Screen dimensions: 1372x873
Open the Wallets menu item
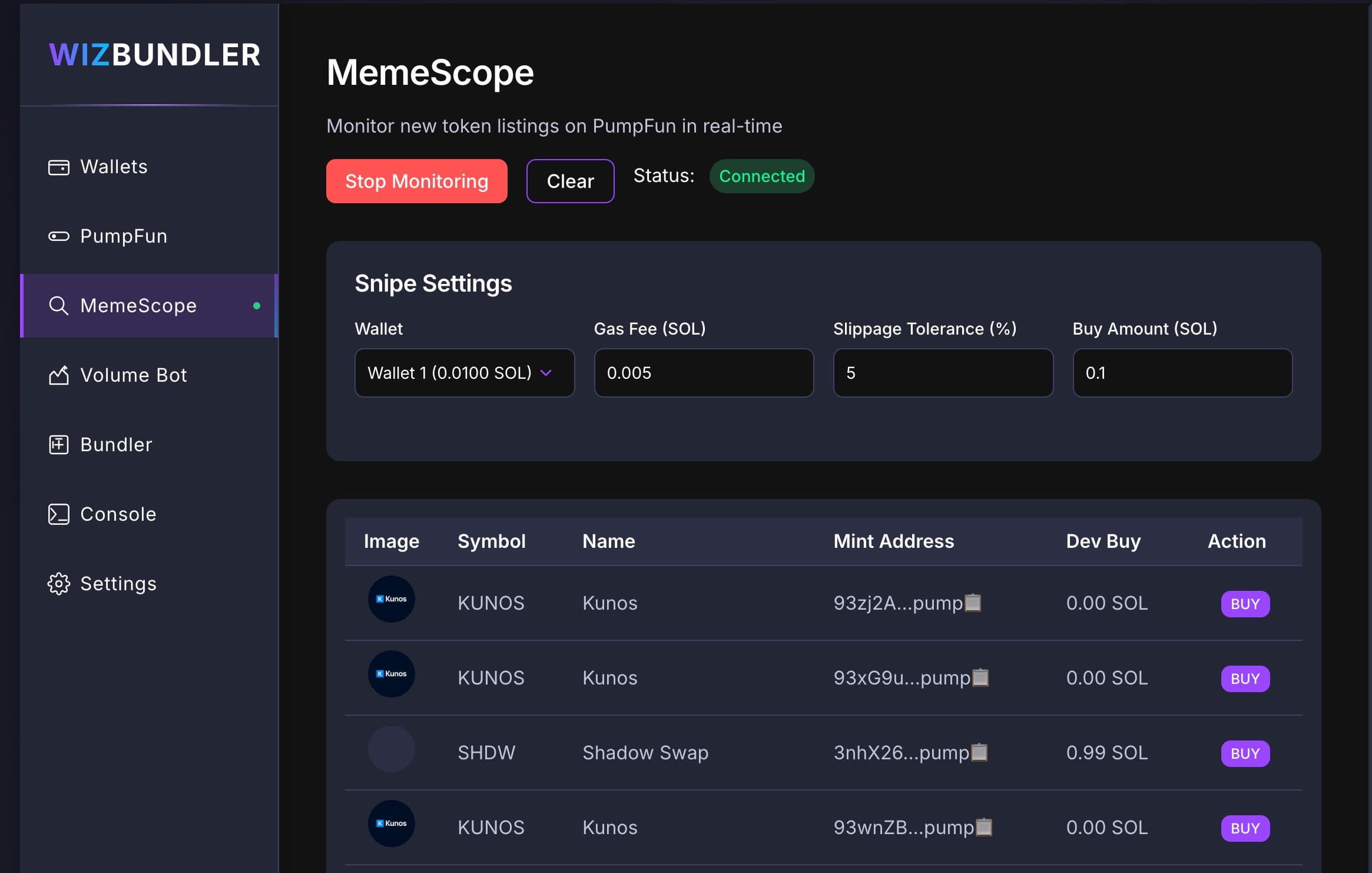(x=149, y=167)
